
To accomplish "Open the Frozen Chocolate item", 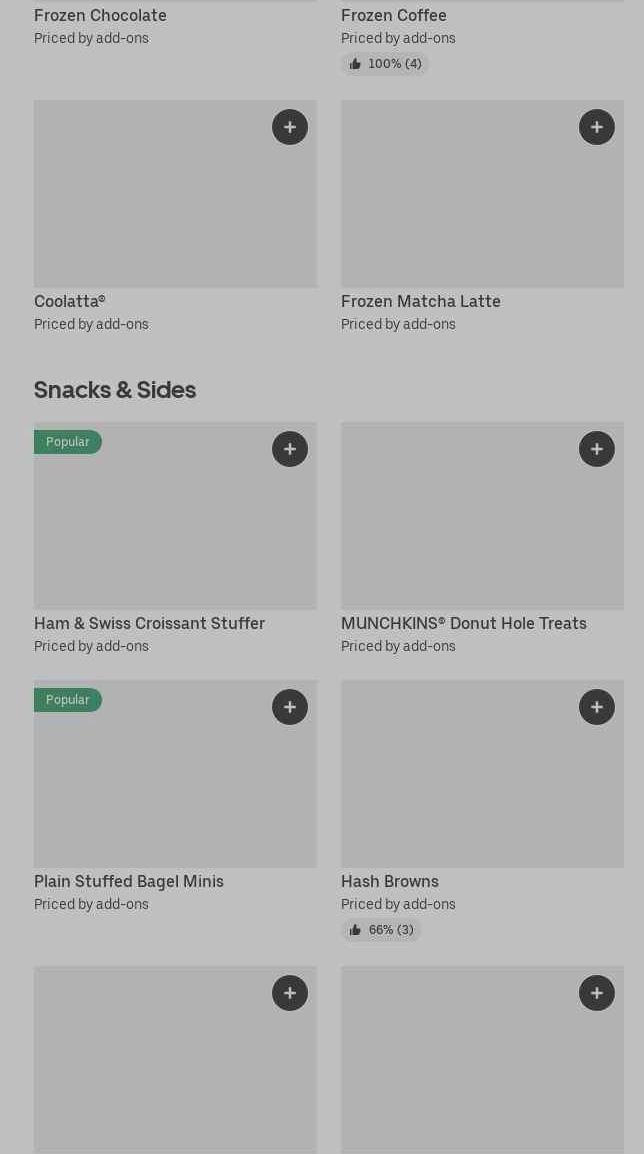I will coord(100,15).
